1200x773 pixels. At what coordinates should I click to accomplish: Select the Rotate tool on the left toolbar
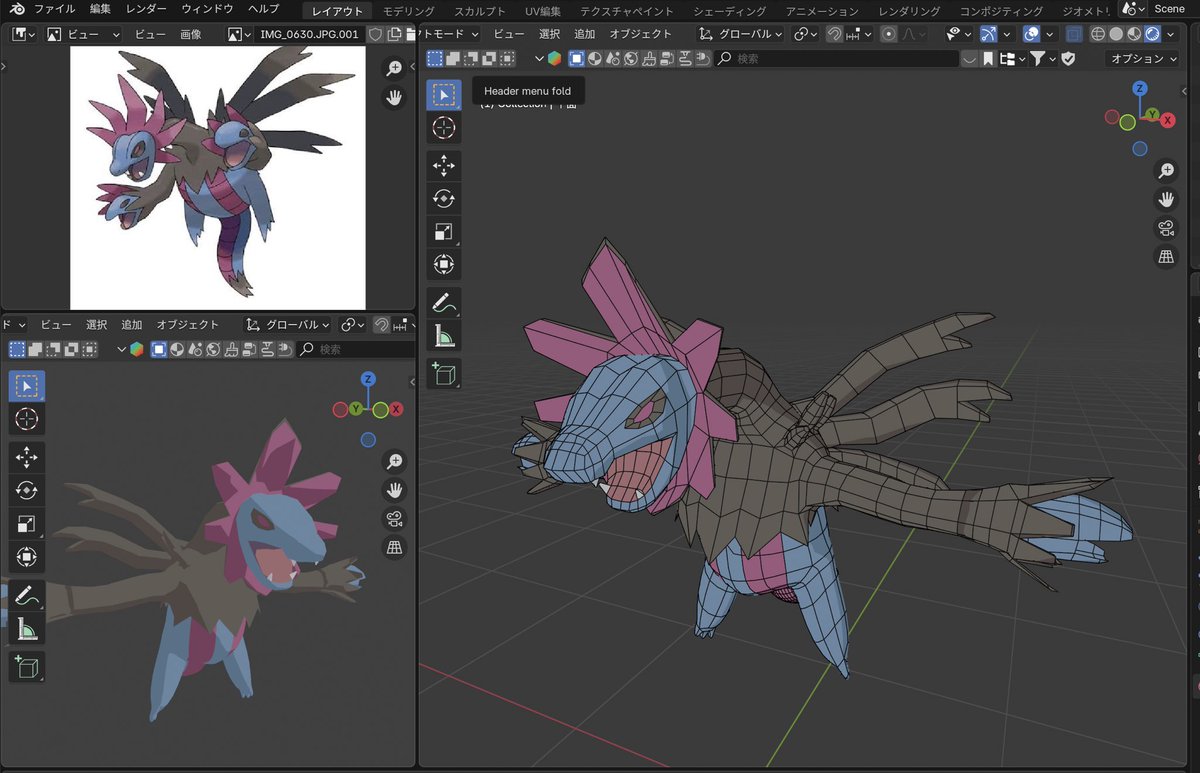[x=443, y=199]
